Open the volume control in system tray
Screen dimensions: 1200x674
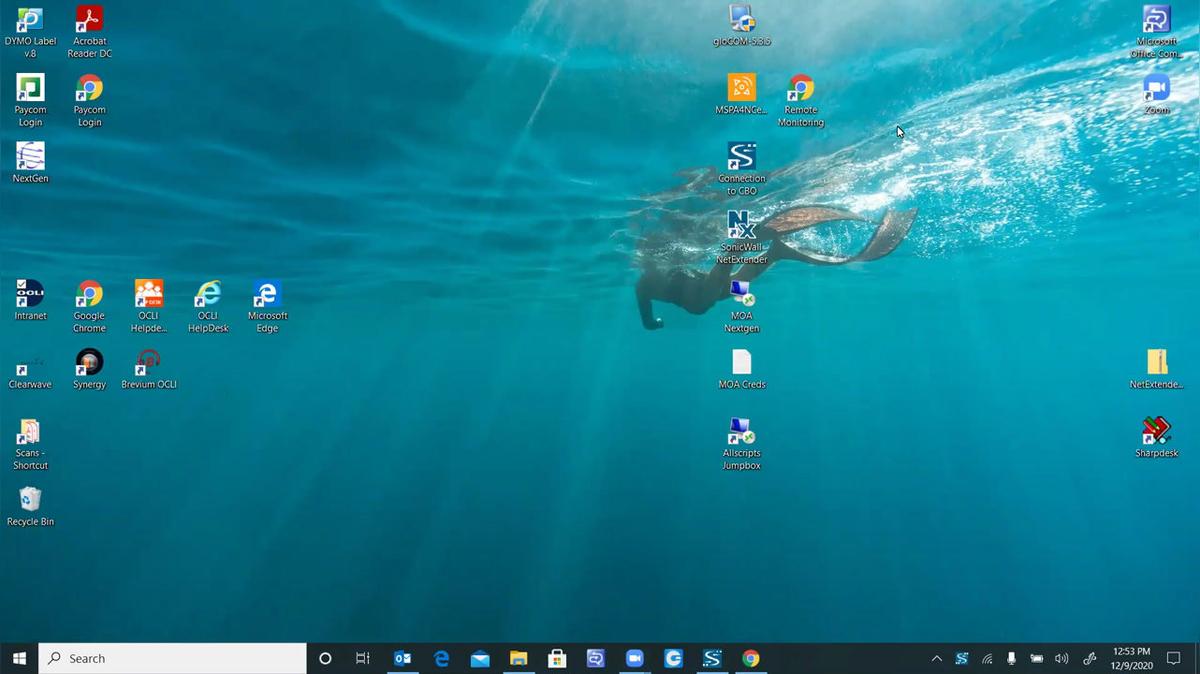1061,659
